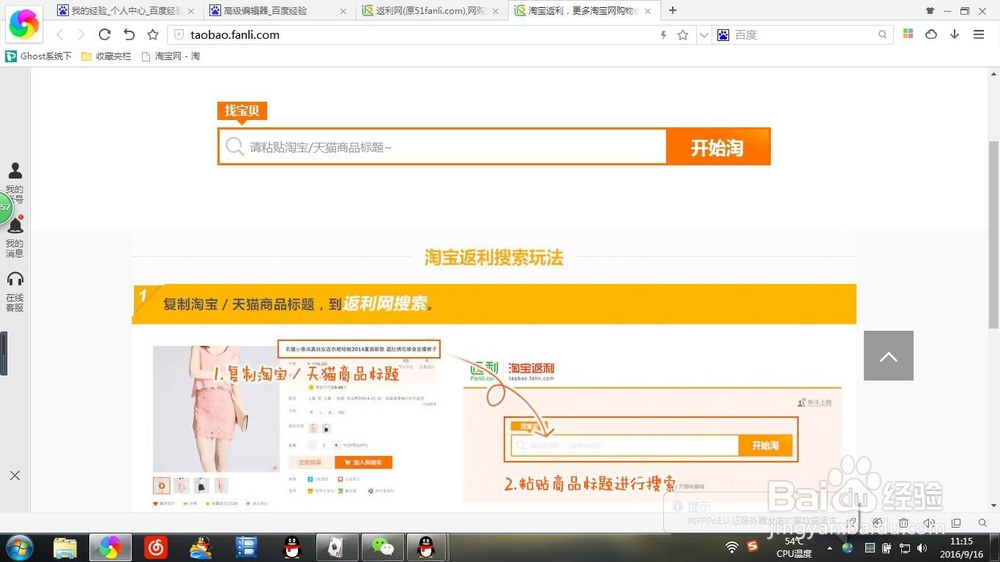Click the browser's colorful logo
The width and height of the screenshot is (1000, 562).
coord(24,24)
